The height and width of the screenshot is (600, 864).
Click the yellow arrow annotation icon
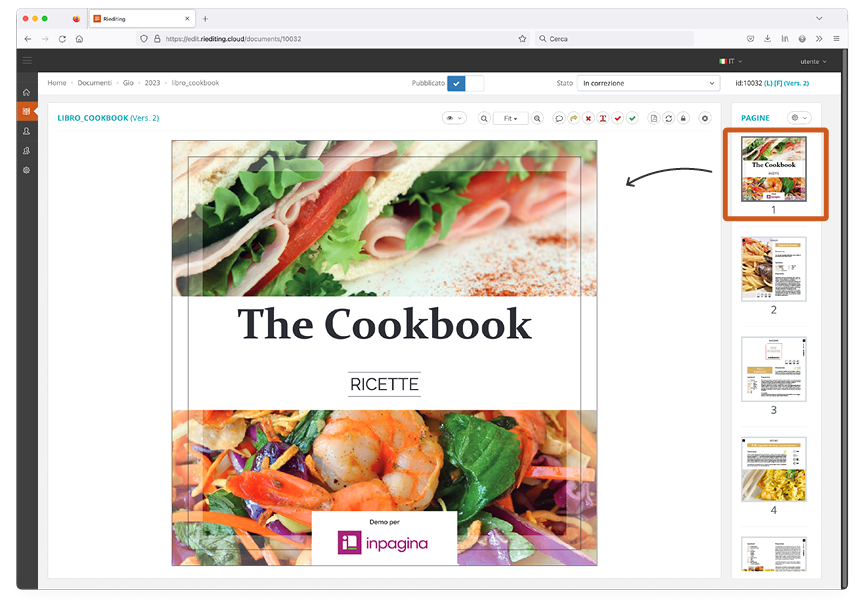coord(573,118)
